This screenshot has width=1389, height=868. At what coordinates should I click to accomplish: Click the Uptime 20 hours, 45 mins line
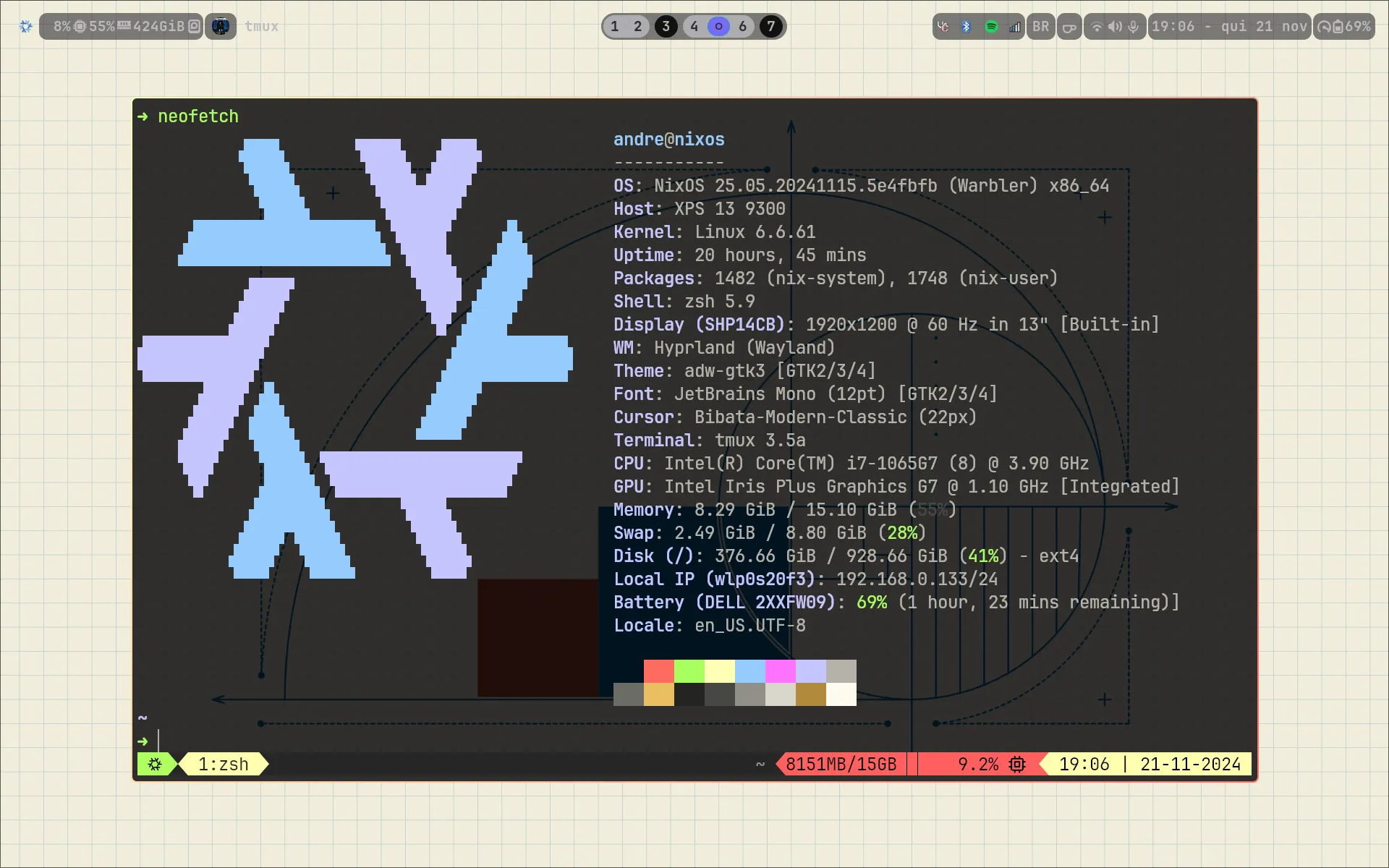tap(740, 255)
